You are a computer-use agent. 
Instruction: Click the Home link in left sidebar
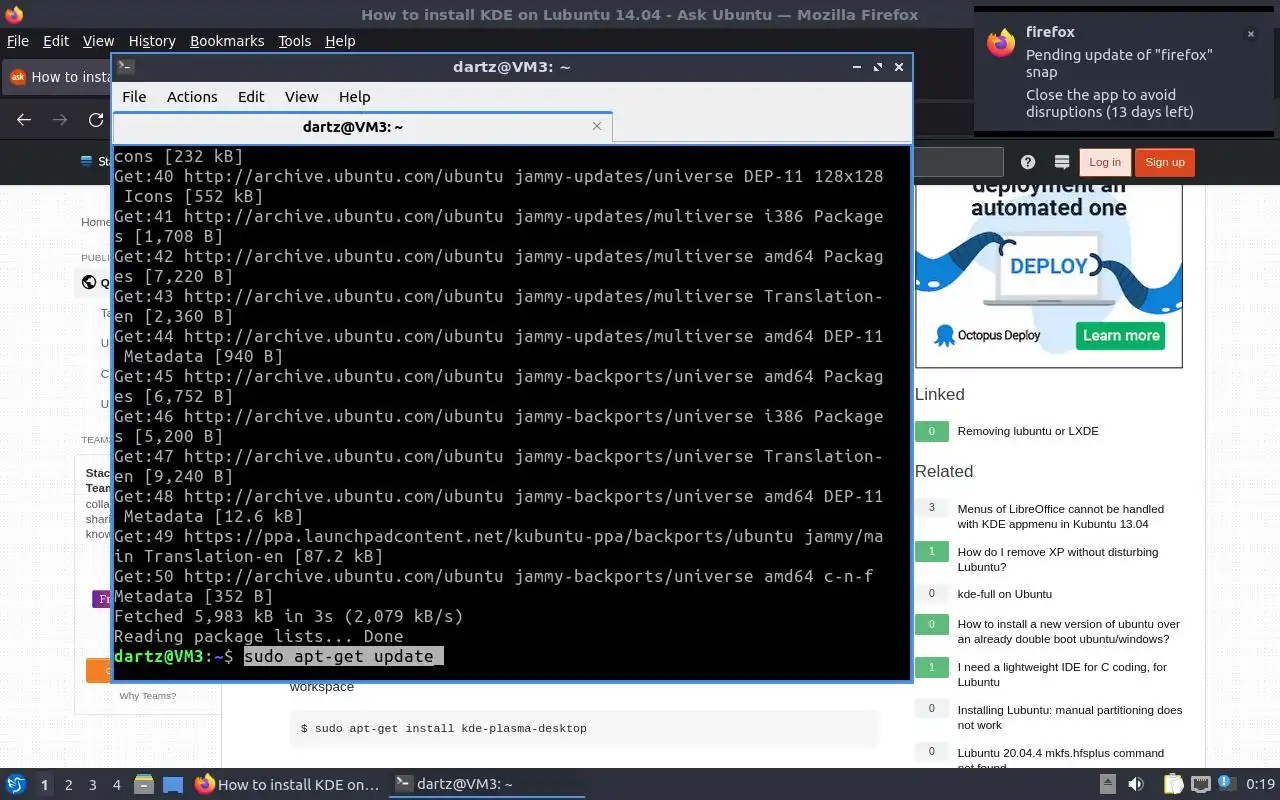coord(96,222)
